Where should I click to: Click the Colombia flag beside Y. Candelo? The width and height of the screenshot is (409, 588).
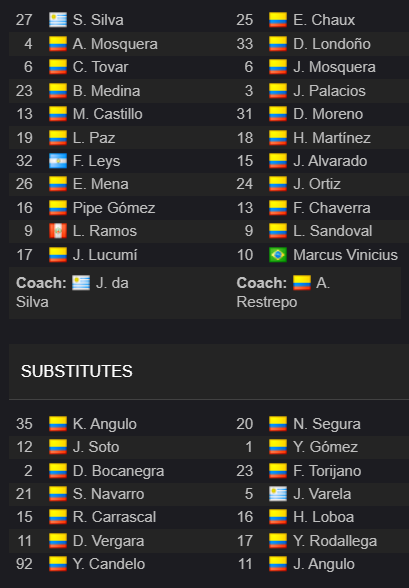coord(58,564)
